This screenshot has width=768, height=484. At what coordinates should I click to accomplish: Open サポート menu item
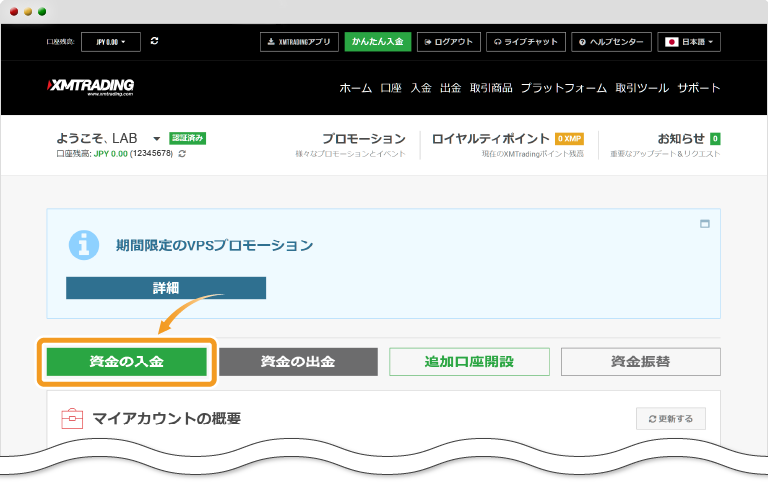click(x=699, y=88)
